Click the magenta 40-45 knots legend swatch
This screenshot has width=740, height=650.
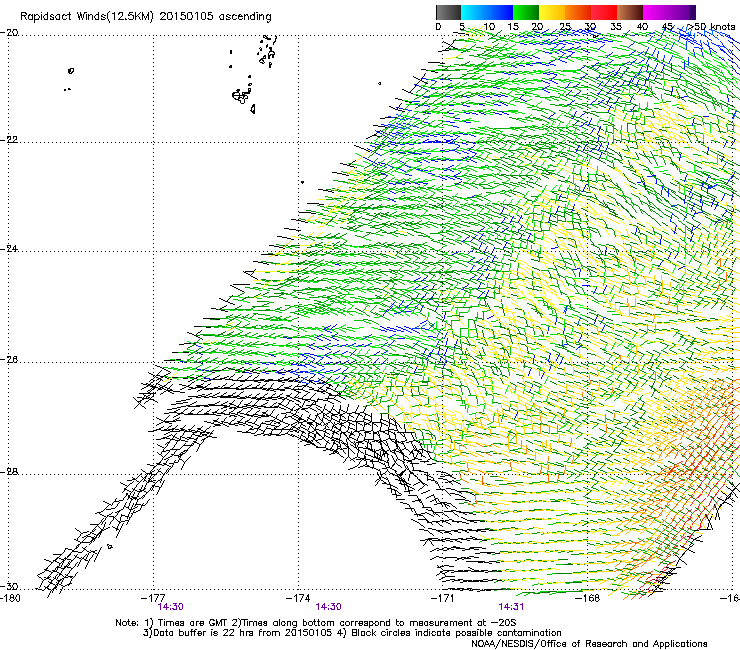pyautogui.click(x=656, y=12)
